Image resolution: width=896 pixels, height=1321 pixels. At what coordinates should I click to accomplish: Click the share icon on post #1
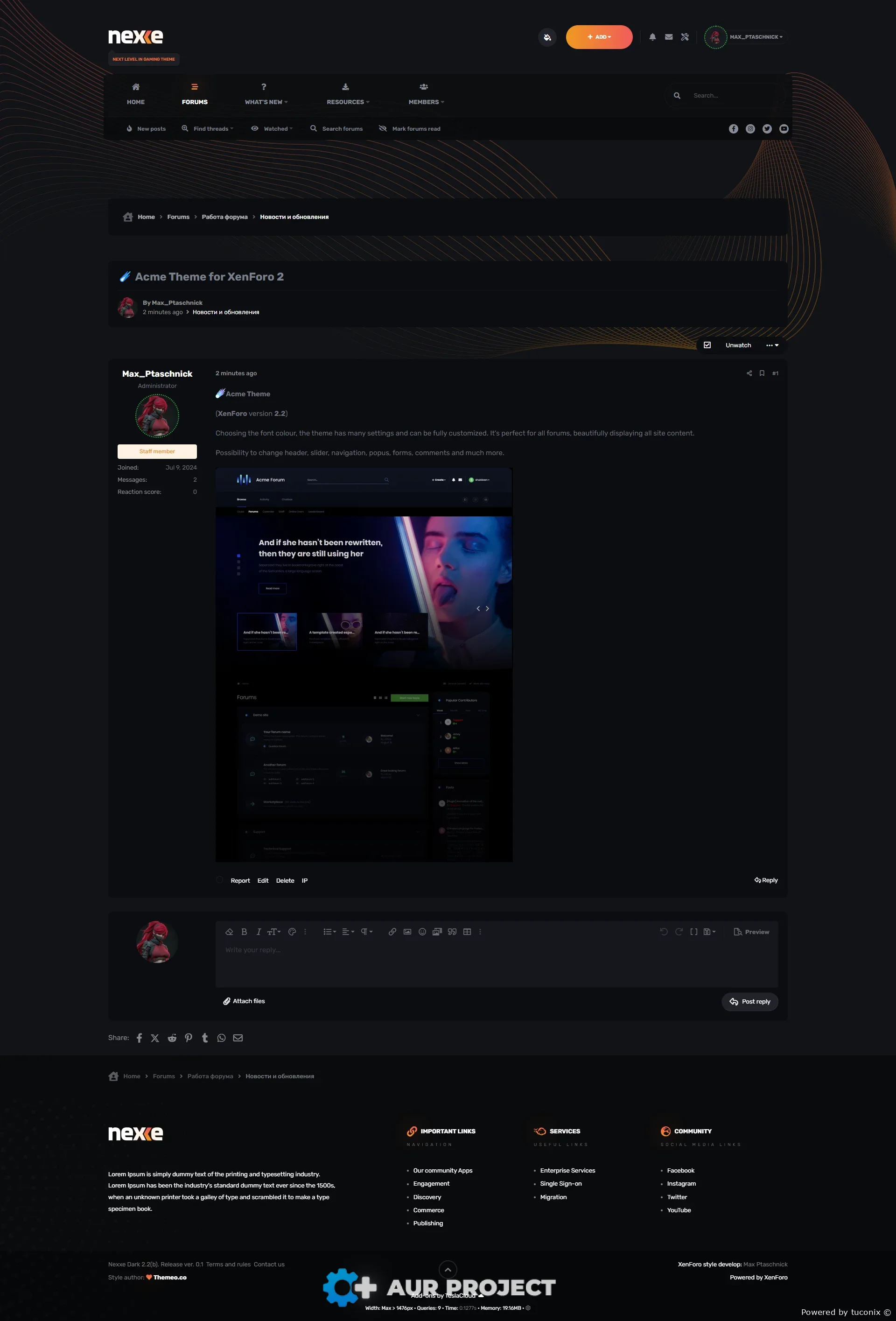coord(749,373)
